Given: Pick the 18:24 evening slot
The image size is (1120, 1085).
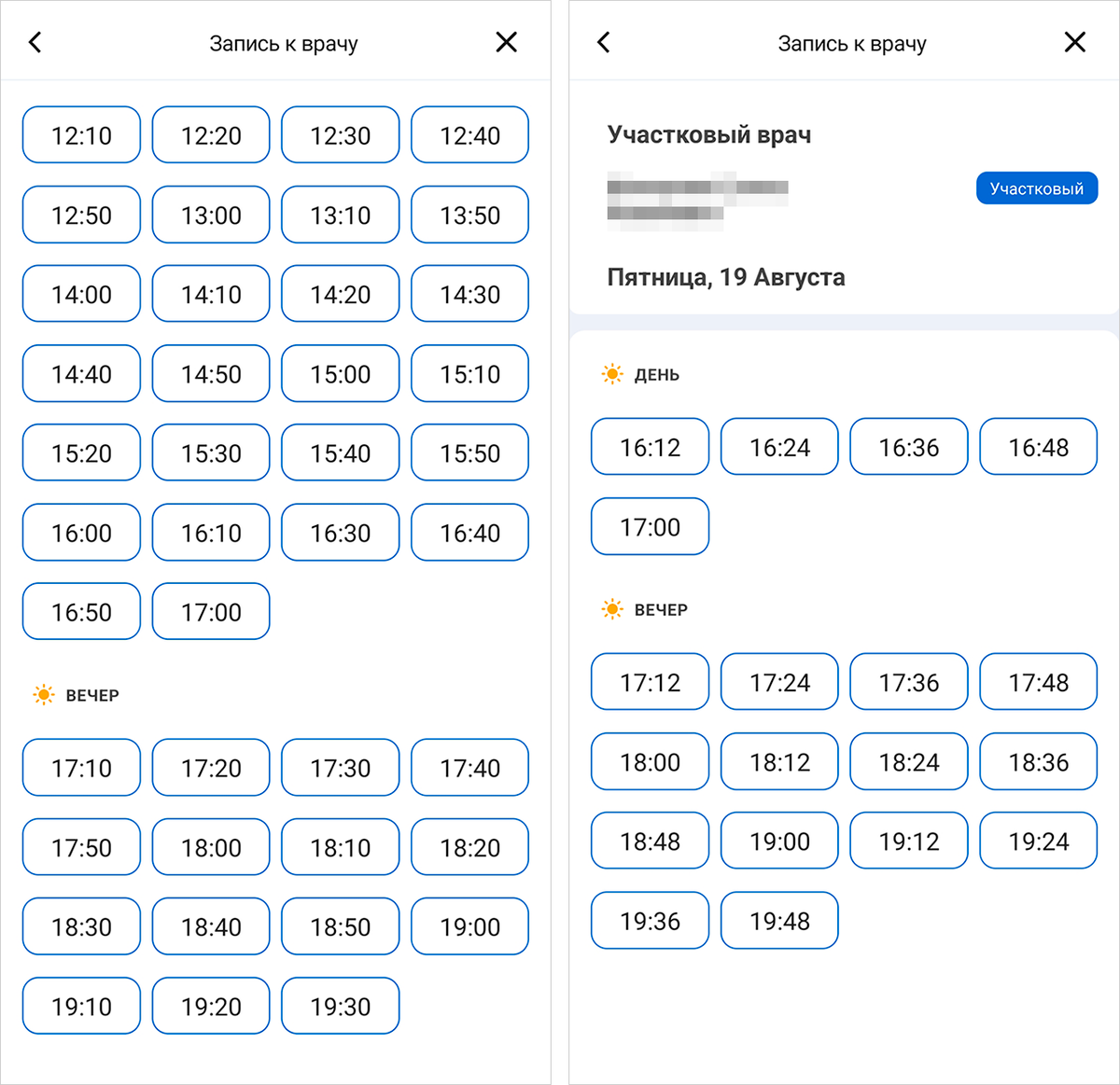Looking at the screenshot, I should coord(909,762).
